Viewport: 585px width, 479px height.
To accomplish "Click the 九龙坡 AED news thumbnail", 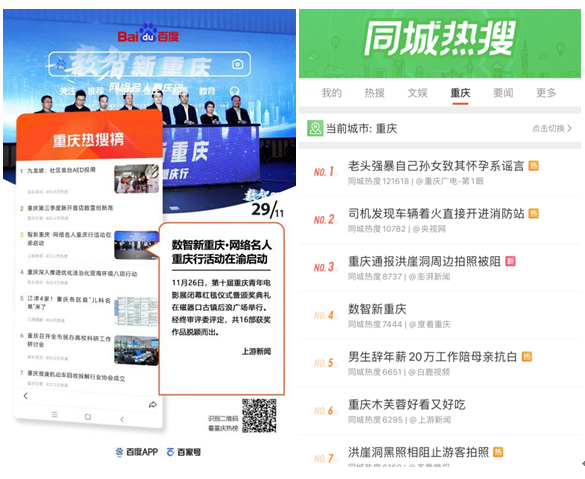I will coord(137,179).
